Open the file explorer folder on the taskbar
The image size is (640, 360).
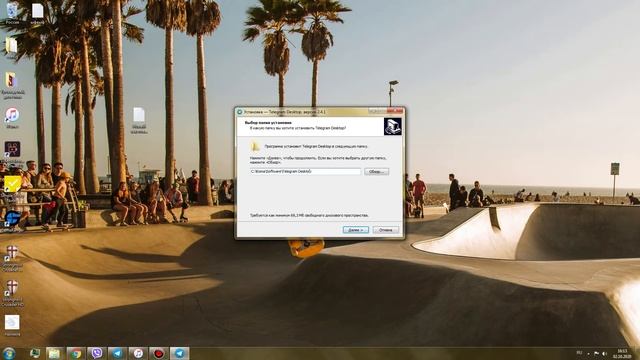(x=54, y=353)
